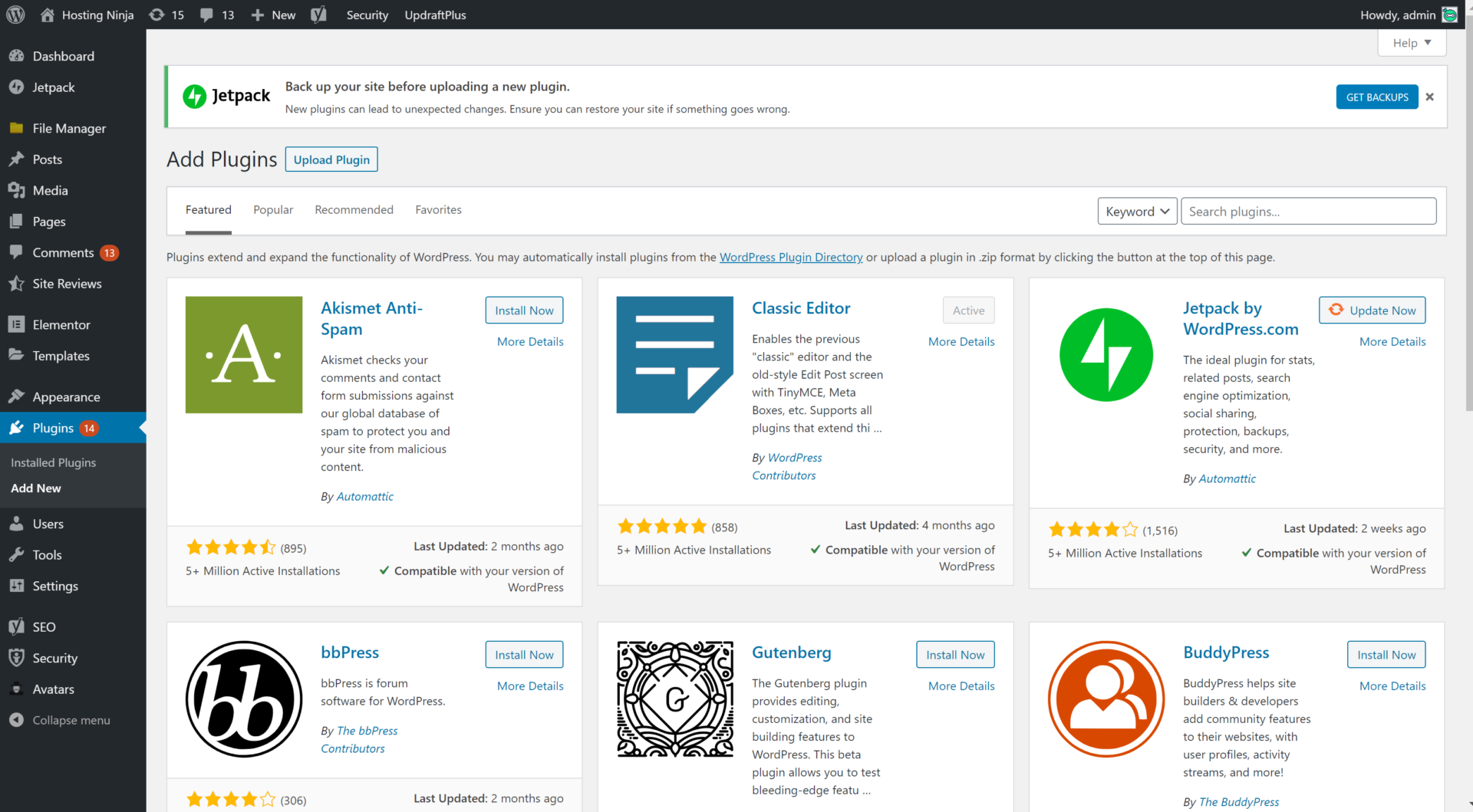Click the BuddyPress plugin logo
Viewport: 1473px width, 812px height.
coord(1106,699)
